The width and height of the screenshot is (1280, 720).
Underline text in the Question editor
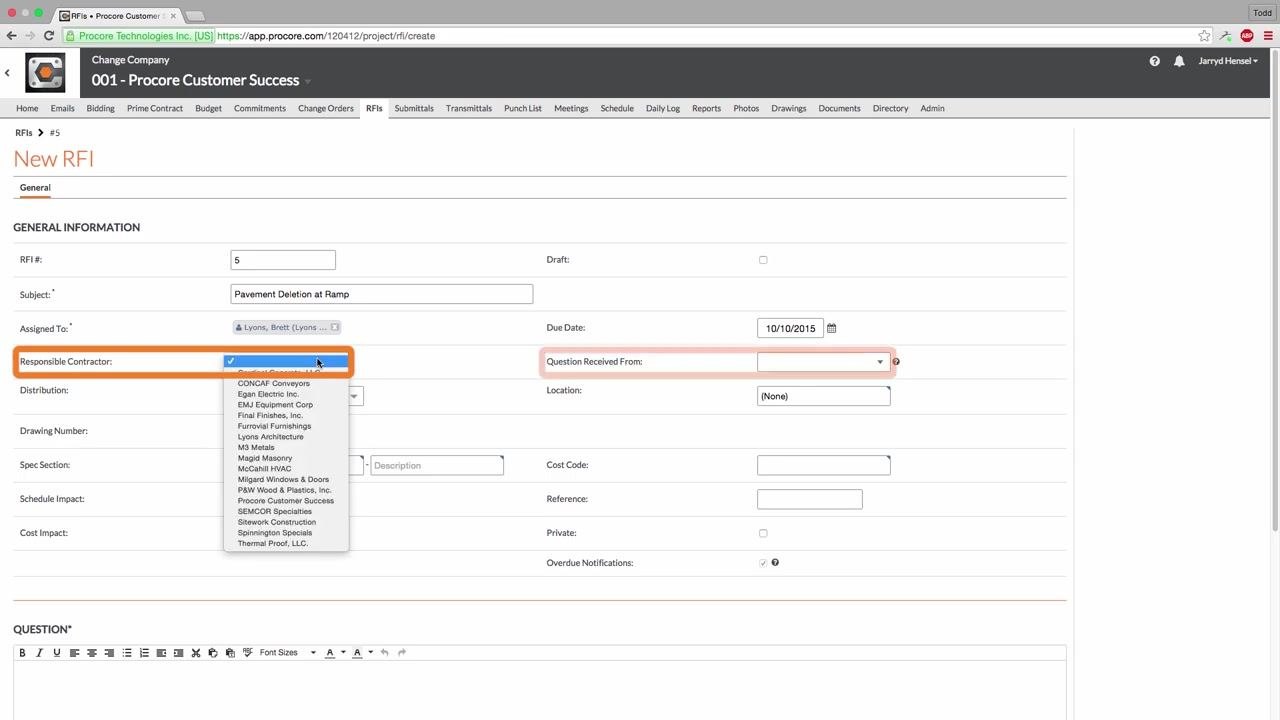(57, 653)
